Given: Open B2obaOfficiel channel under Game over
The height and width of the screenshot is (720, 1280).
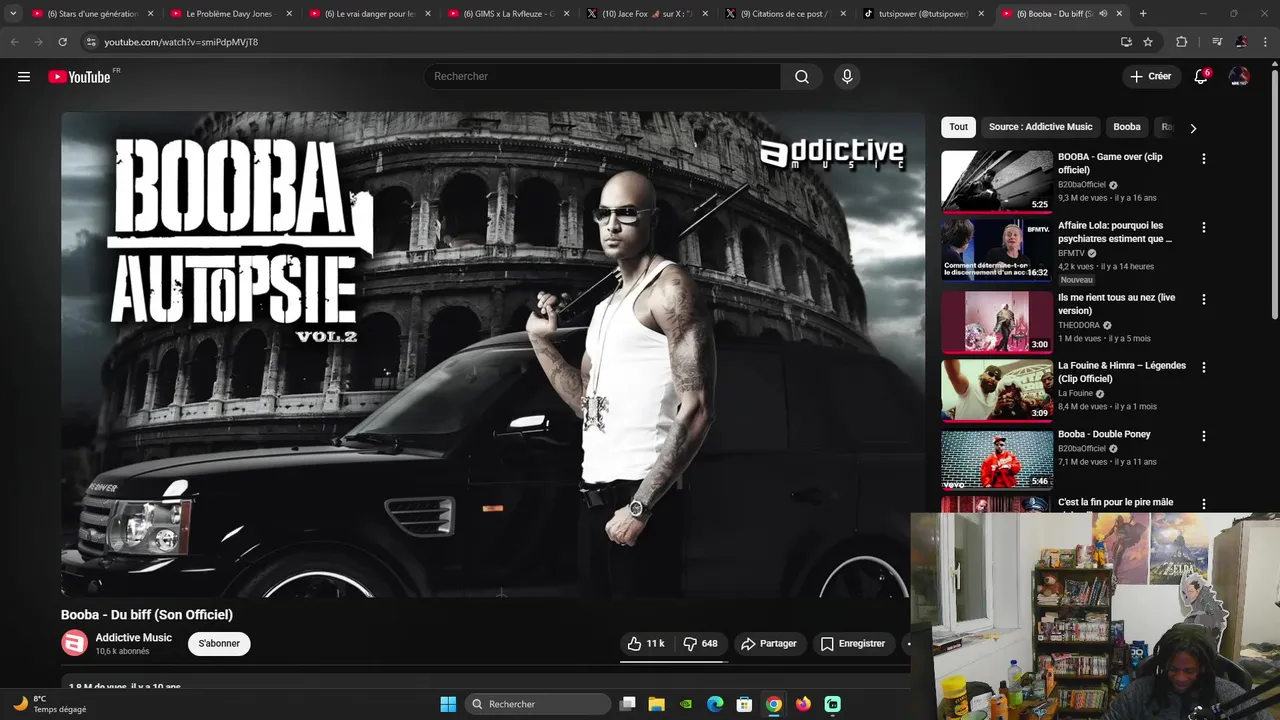Looking at the screenshot, I should coord(1082,185).
